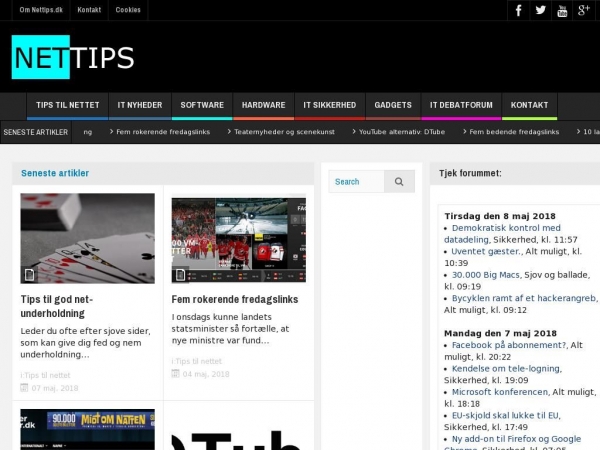Go to IT Debatforum section
The height and width of the screenshot is (450, 600).
461,105
